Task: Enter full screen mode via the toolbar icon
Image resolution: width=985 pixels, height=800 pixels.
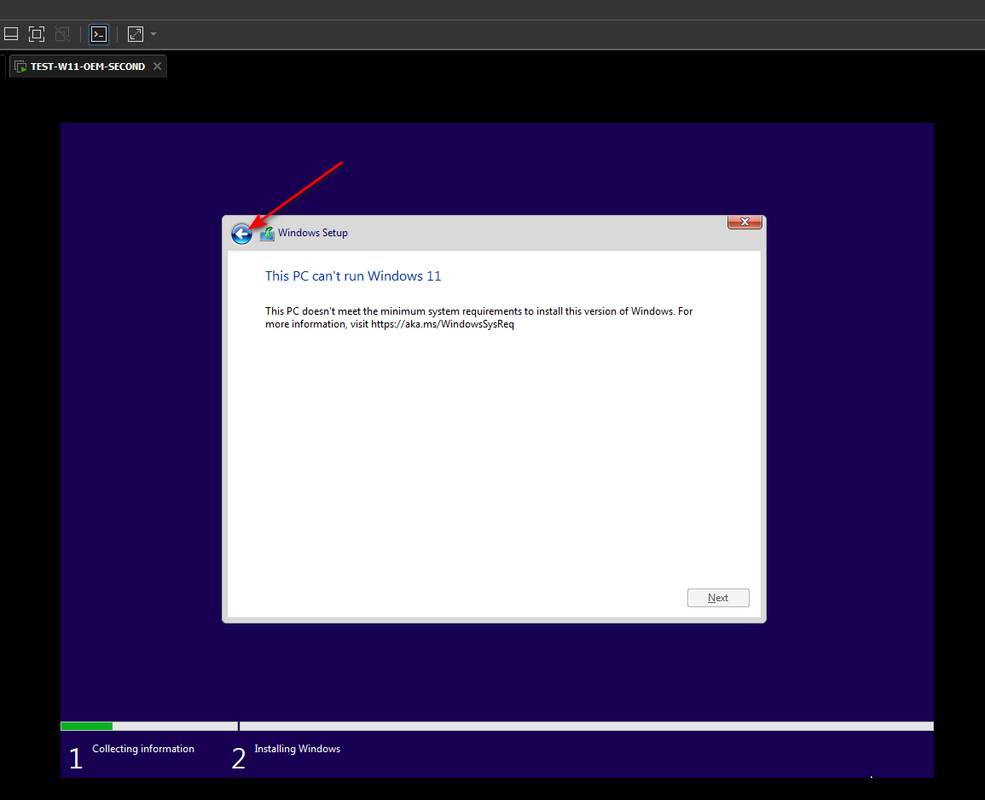Action: [36, 34]
